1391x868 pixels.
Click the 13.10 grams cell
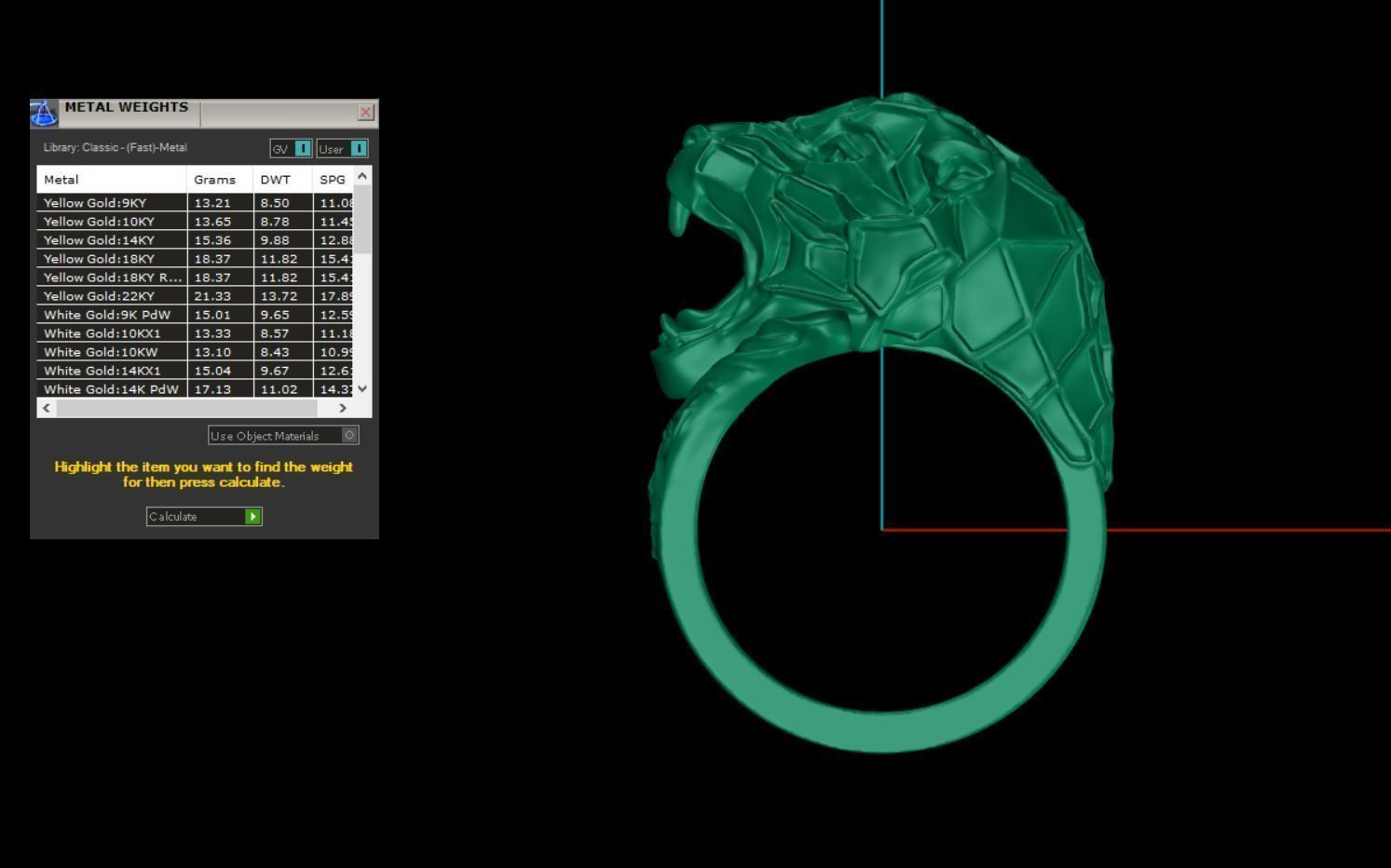220,351
